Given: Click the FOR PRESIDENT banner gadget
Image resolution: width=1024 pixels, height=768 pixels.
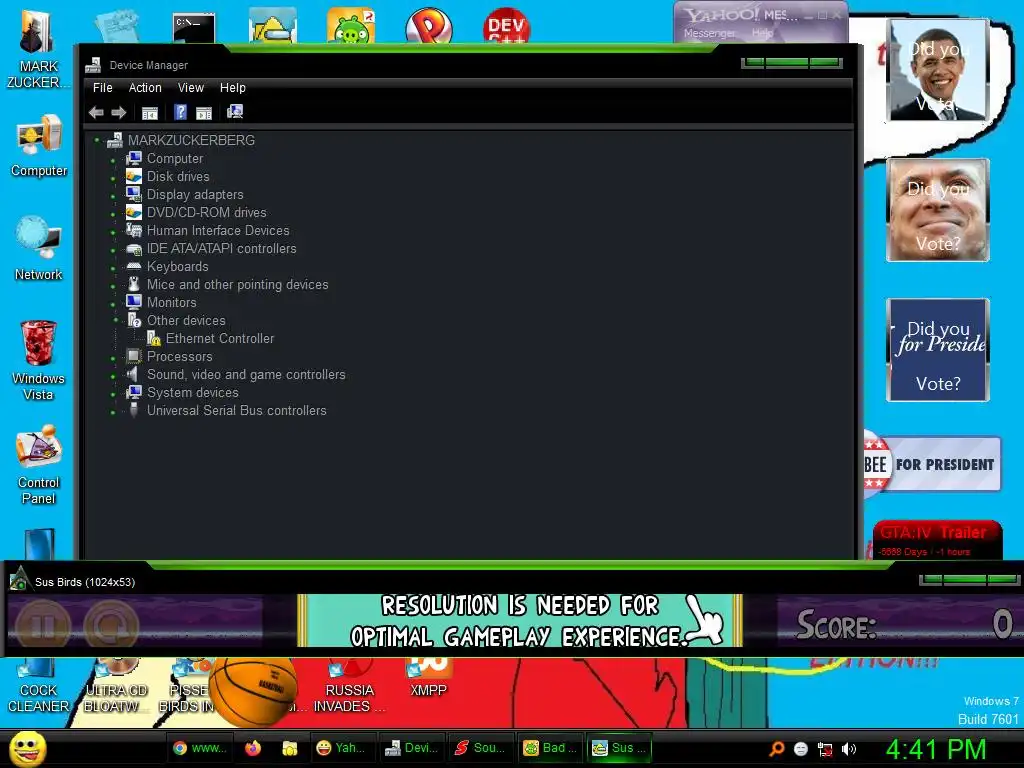Looking at the screenshot, I should (933, 464).
